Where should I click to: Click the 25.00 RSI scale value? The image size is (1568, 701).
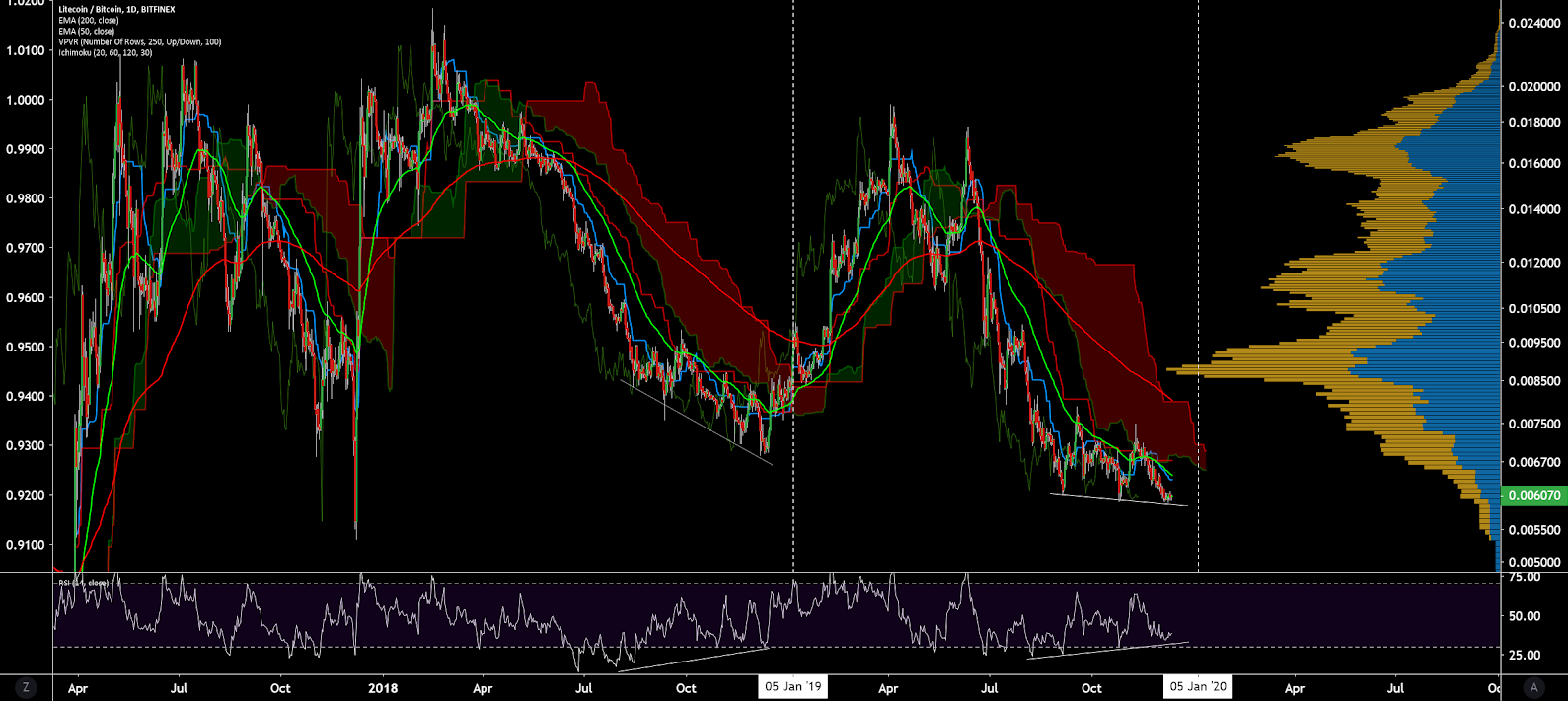pyautogui.click(x=1525, y=655)
